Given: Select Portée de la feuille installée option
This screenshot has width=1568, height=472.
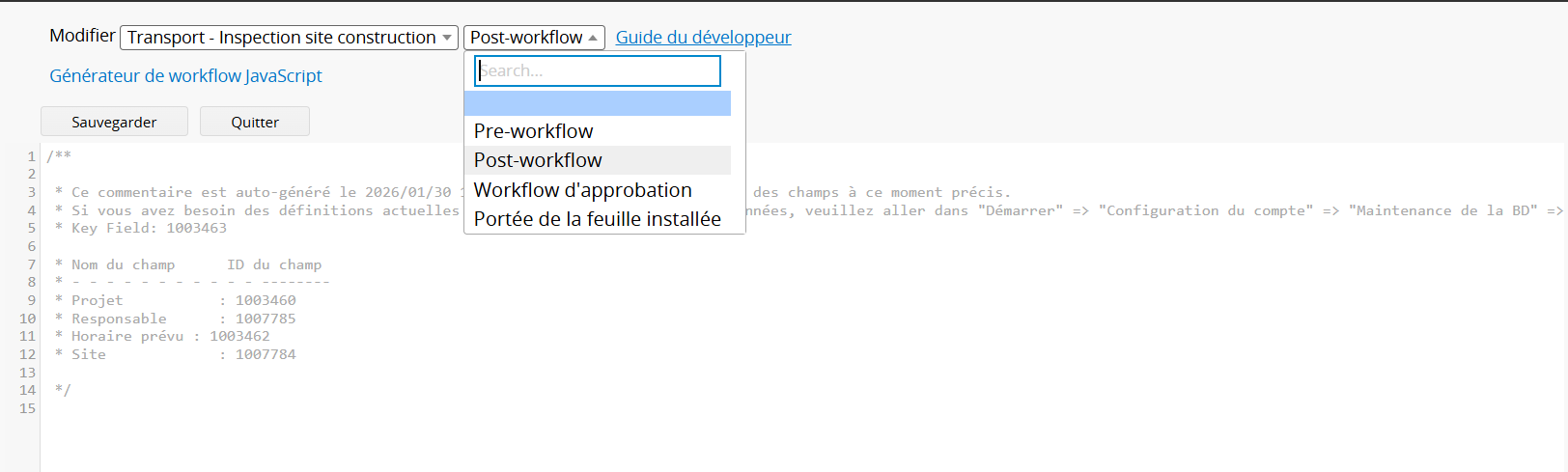Looking at the screenshot, I should [x=598, y=219].
